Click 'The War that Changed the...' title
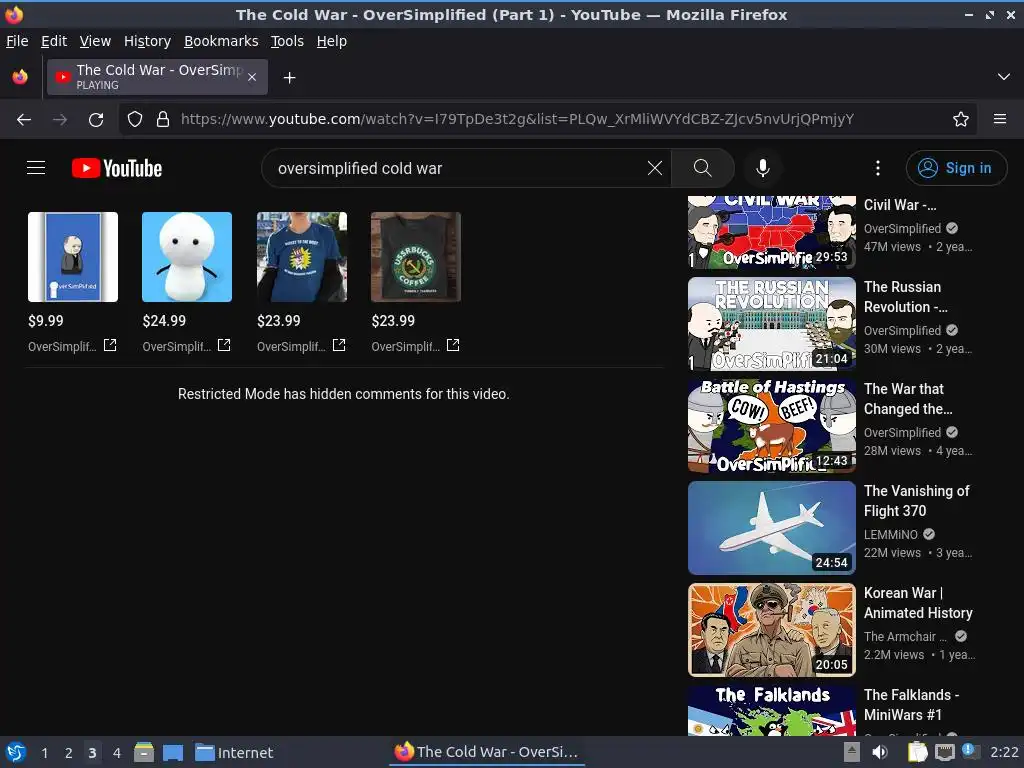 (x=908, y=399)
